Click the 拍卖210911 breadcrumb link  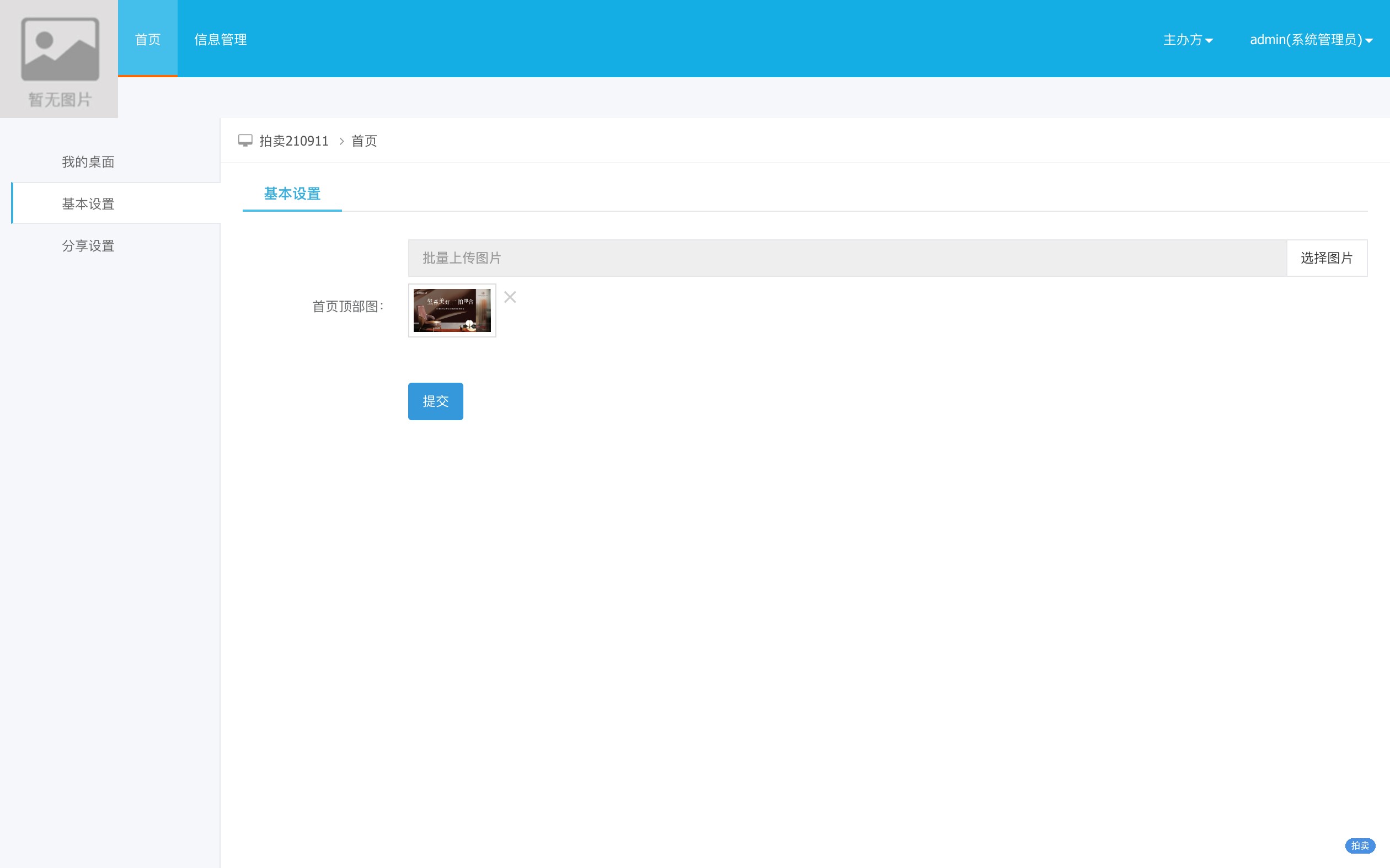pos(294,141)
